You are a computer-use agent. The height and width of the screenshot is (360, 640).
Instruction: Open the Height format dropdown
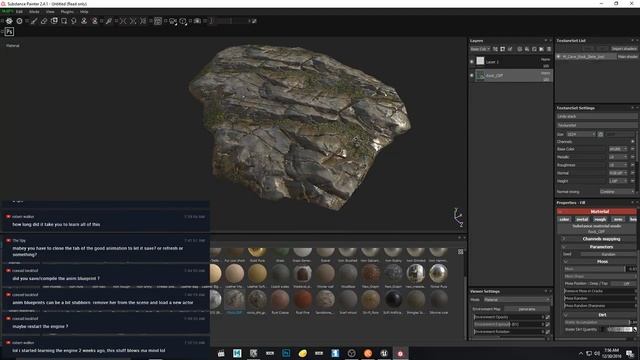(617, 181)
